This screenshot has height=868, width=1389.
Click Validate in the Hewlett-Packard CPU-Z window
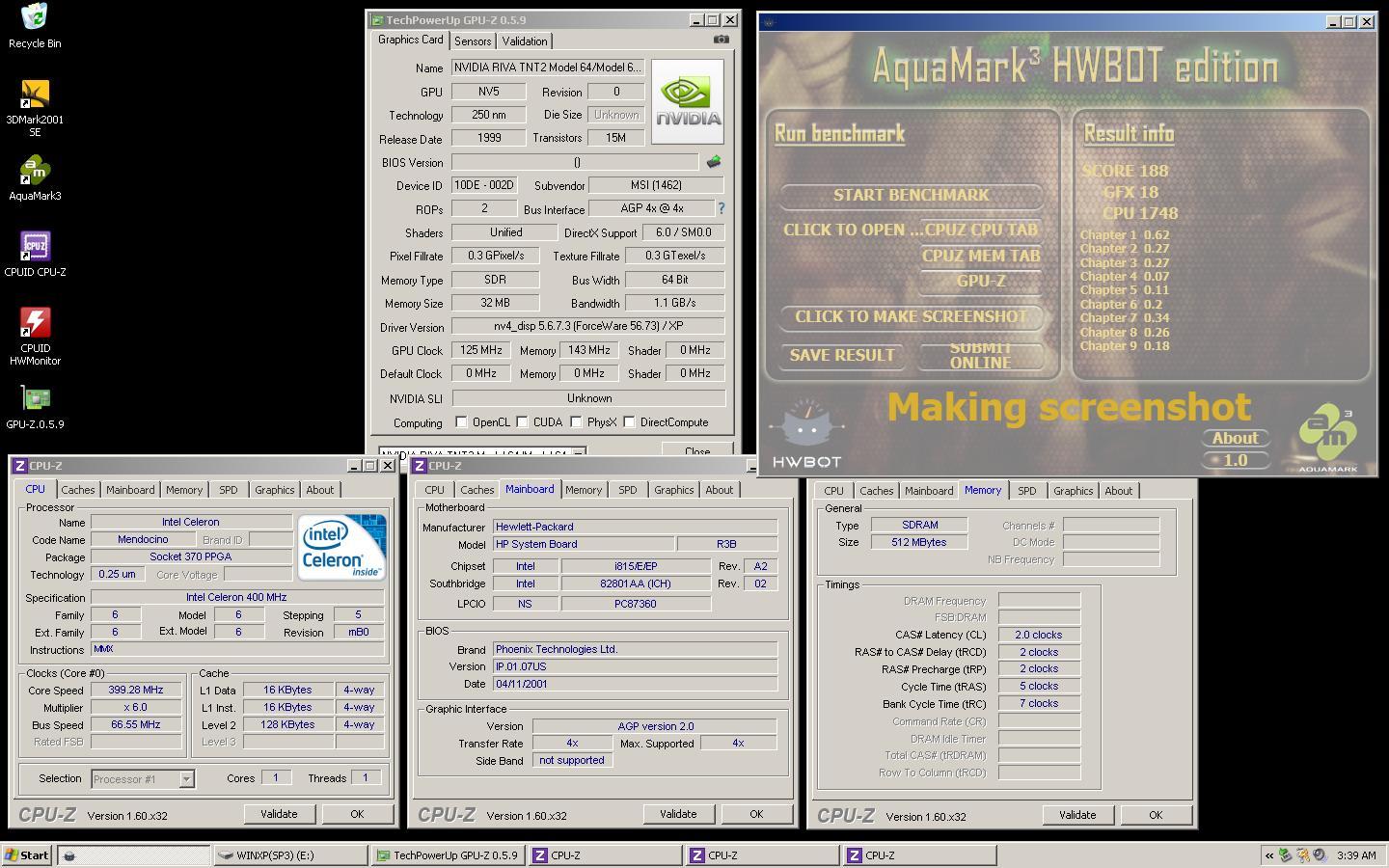click(678, 814)
